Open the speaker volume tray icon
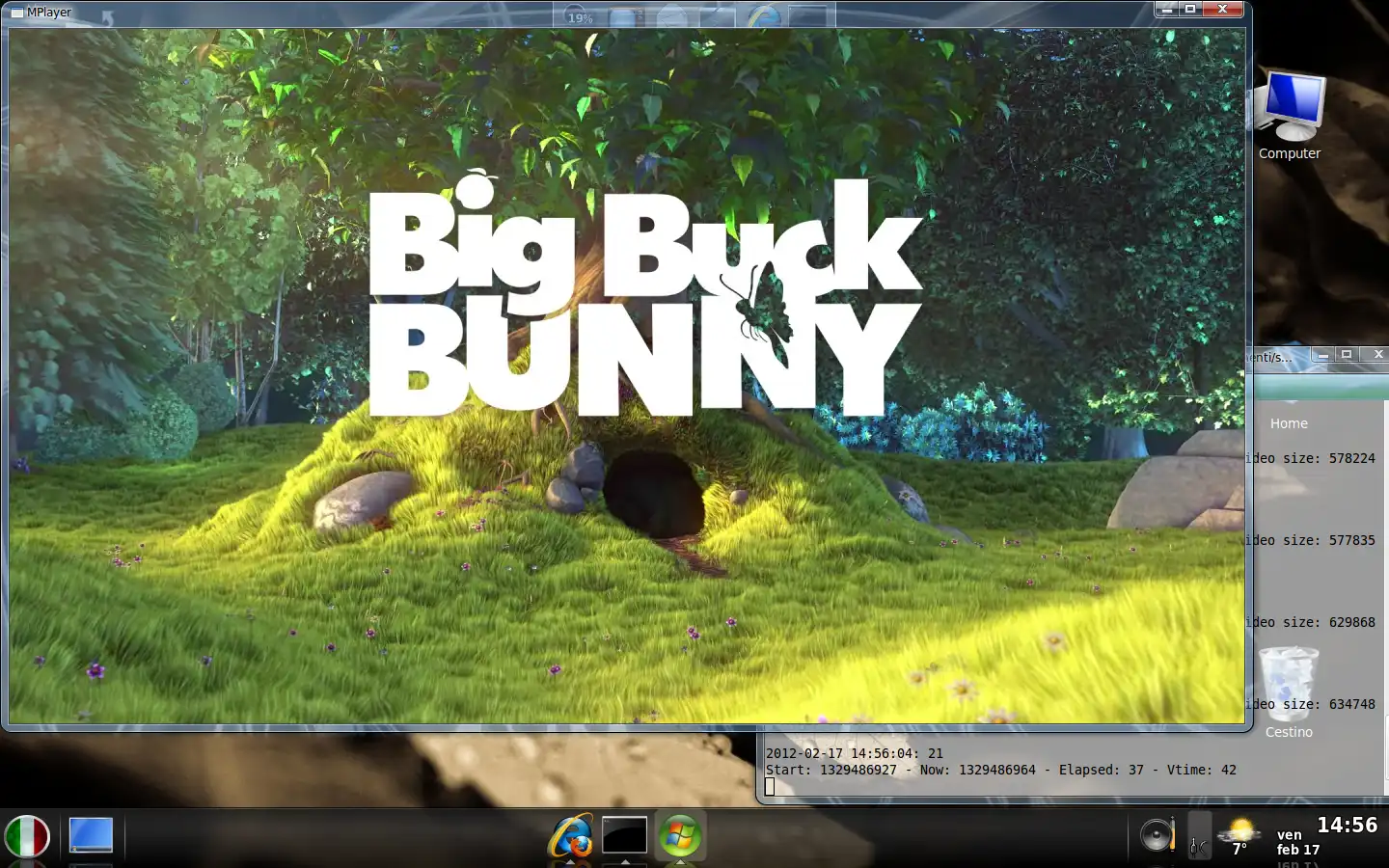The height and width of the screenshot is (868, 1389). [x=1157, y=834]
